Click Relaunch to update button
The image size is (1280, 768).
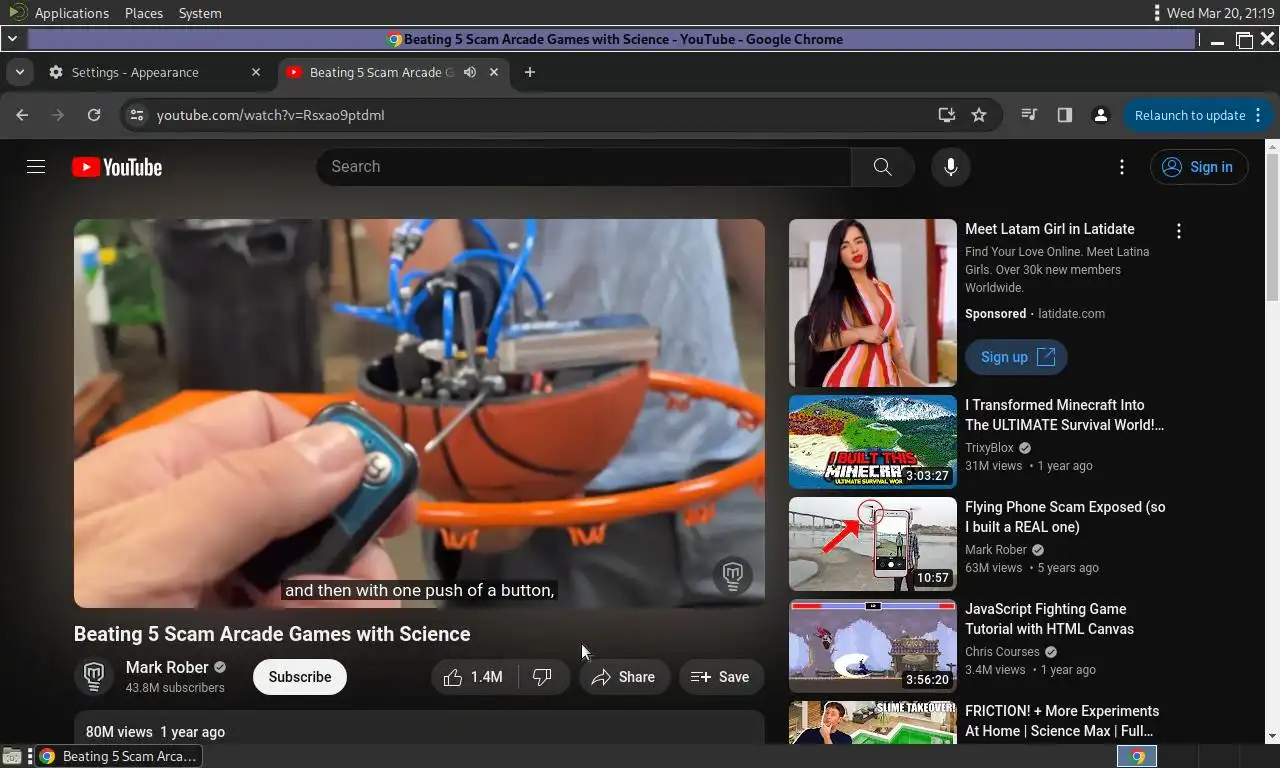coord(1190,115)
